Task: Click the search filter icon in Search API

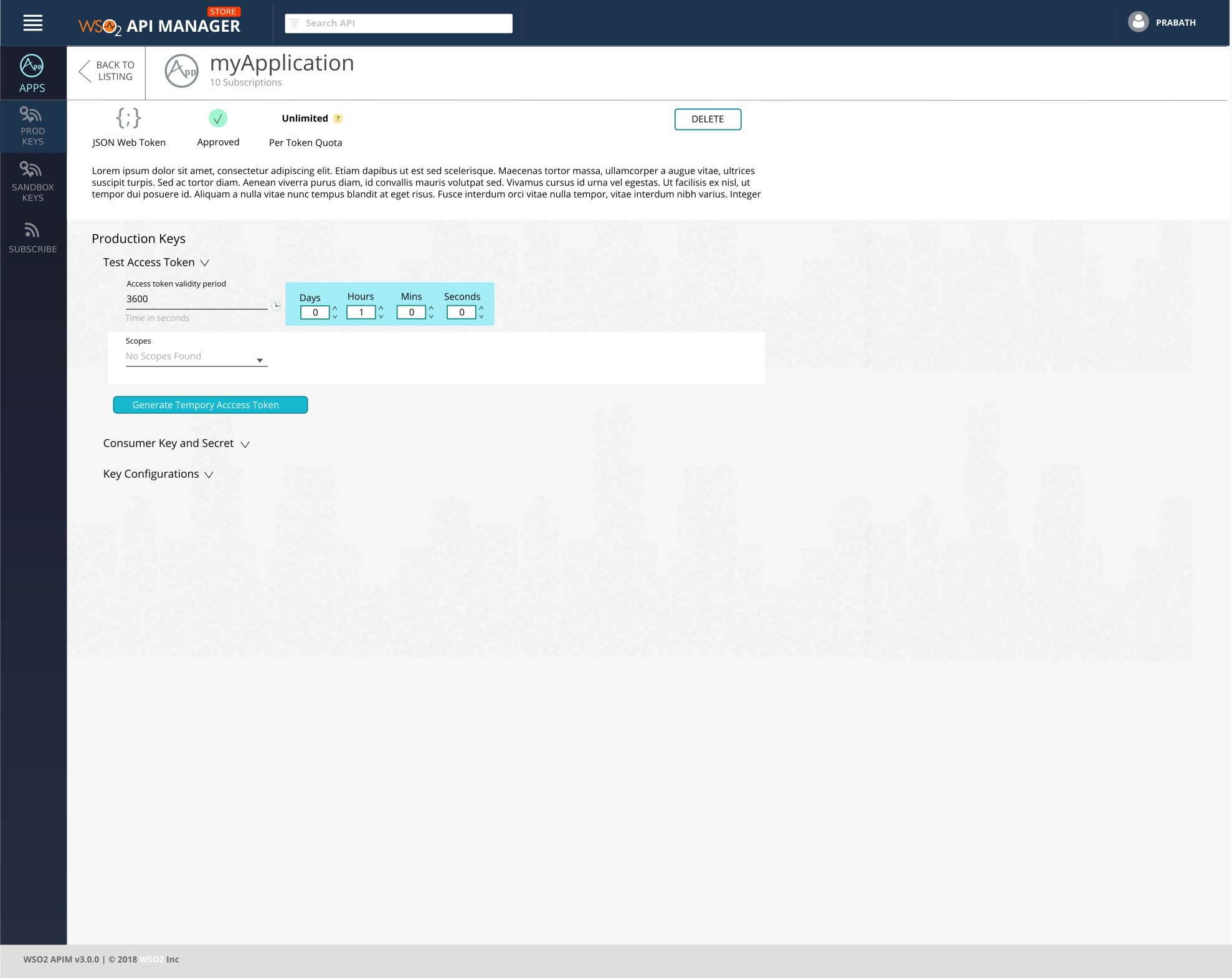Action: pyautogui.click(x=295, y=23)
